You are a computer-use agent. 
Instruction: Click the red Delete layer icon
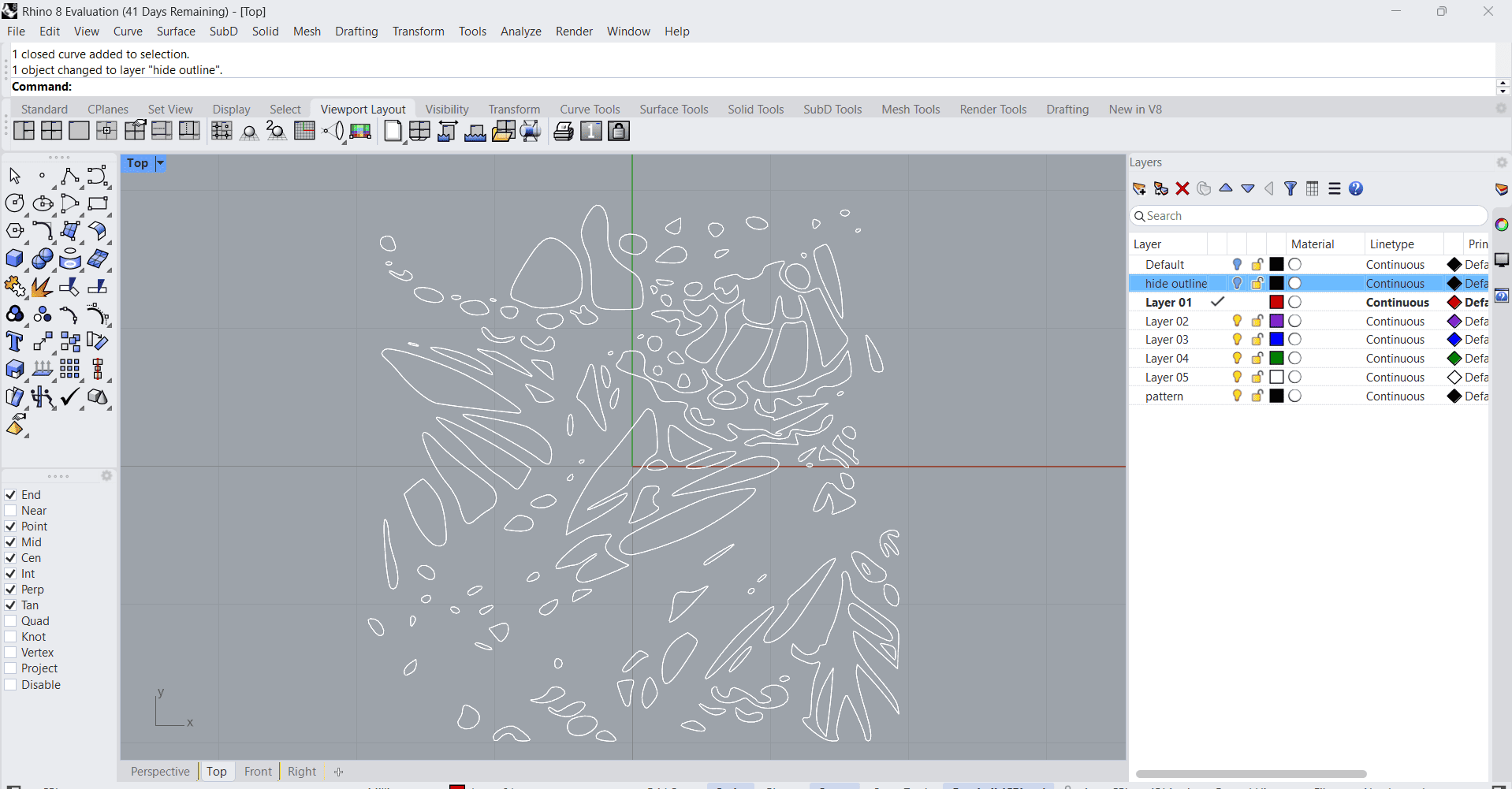pyautogui.click(x=1182, y=188)
